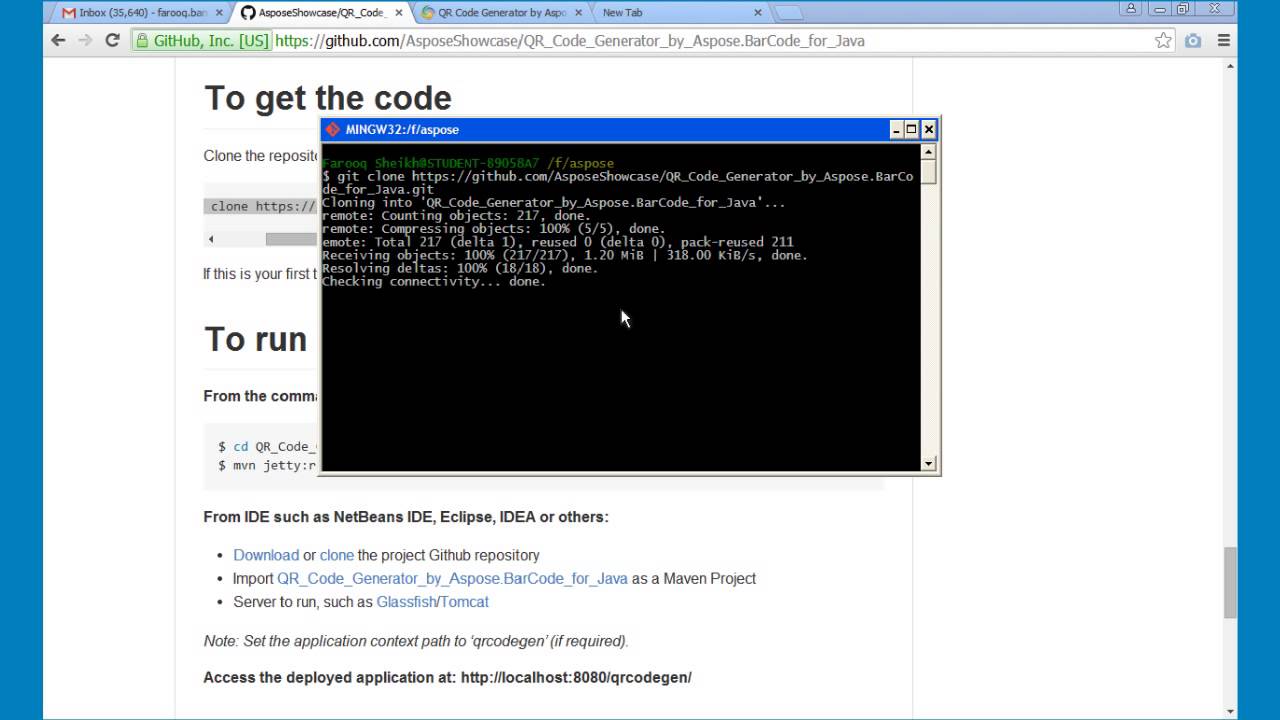Screen dimensions: 1280x720
Task: Close the New Tab tab
Action: pyautogui.click(x=757, y=13)
